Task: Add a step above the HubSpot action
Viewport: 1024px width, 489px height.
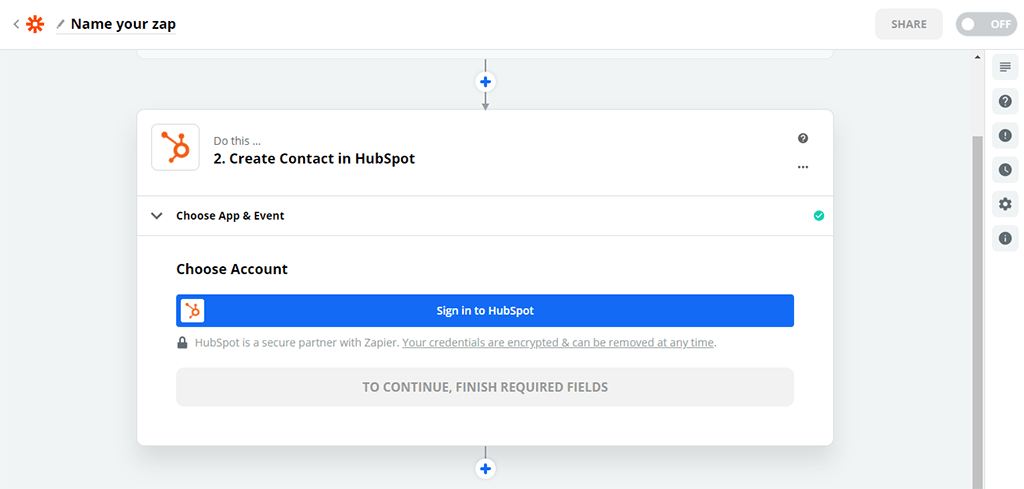Action: (485, 82)
